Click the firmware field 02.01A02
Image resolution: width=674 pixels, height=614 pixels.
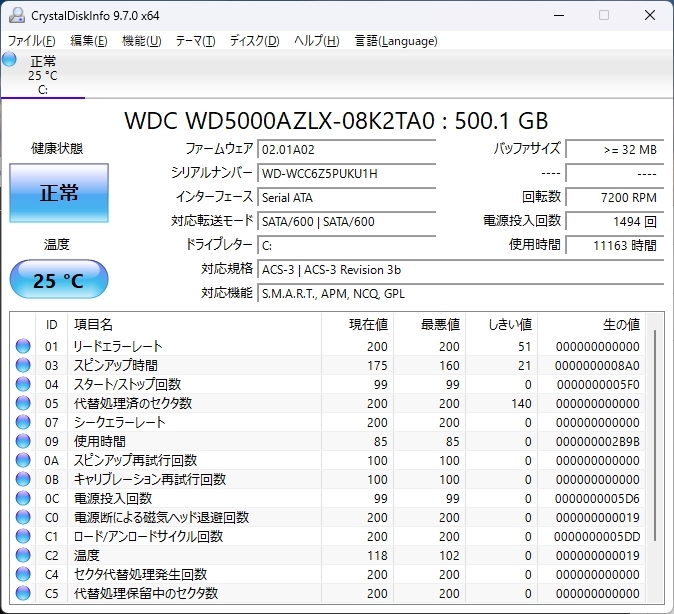click(346, 149)
